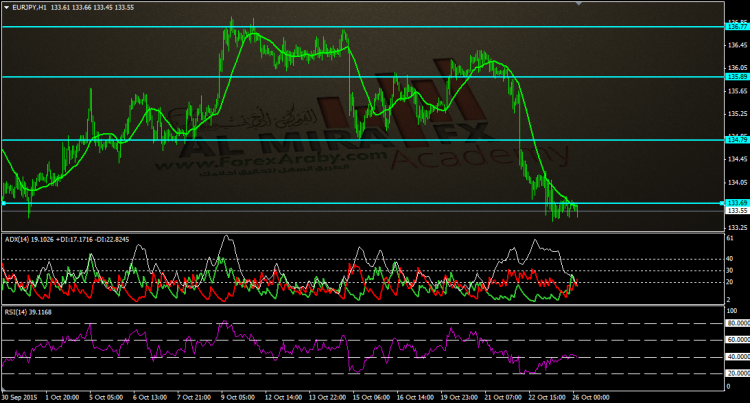Click the current price marker 133.55
The height and width of the screenshot is (403, 750).
pos(736,211)
